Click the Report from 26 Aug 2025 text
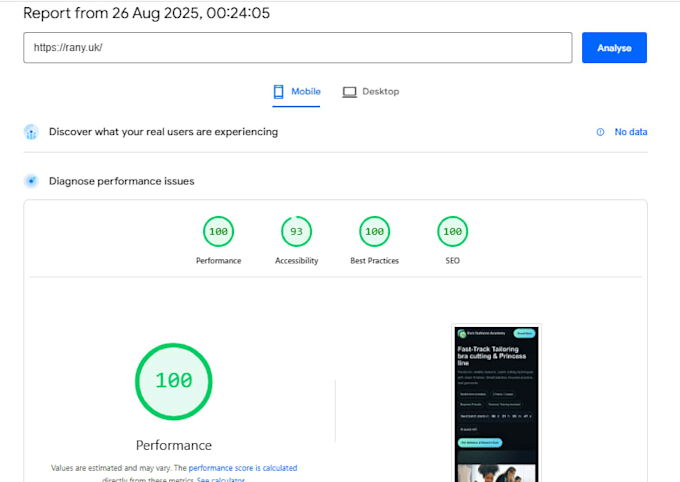 [147, 13]
